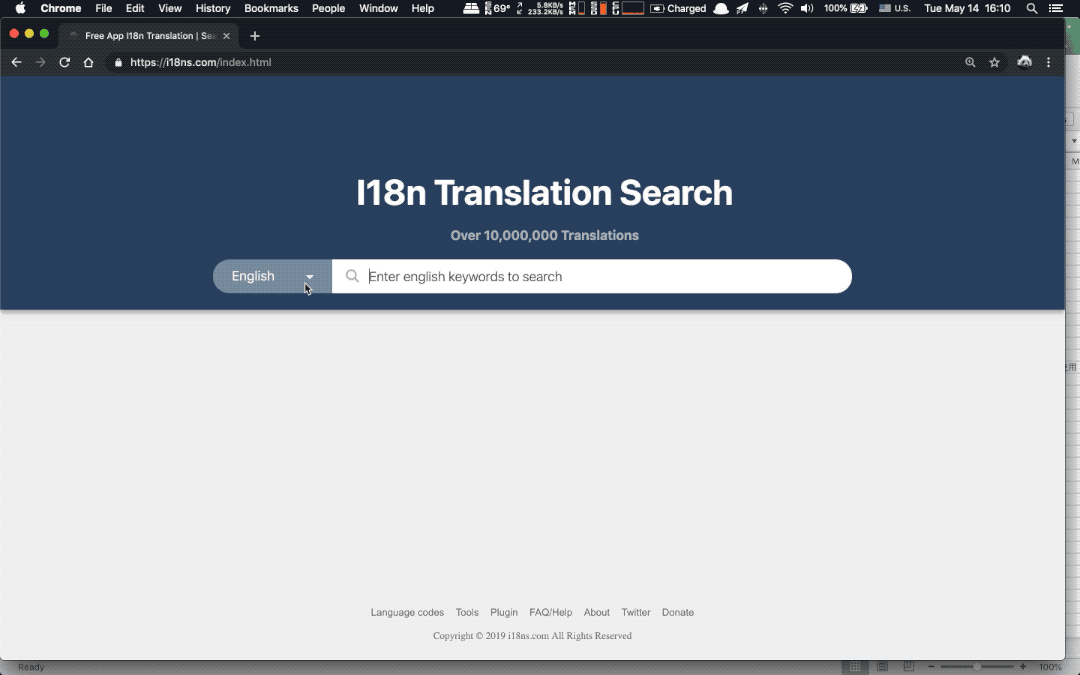Open the Edit menu
This screenshot has height=675, width=1080.
[x=135, y=8]
